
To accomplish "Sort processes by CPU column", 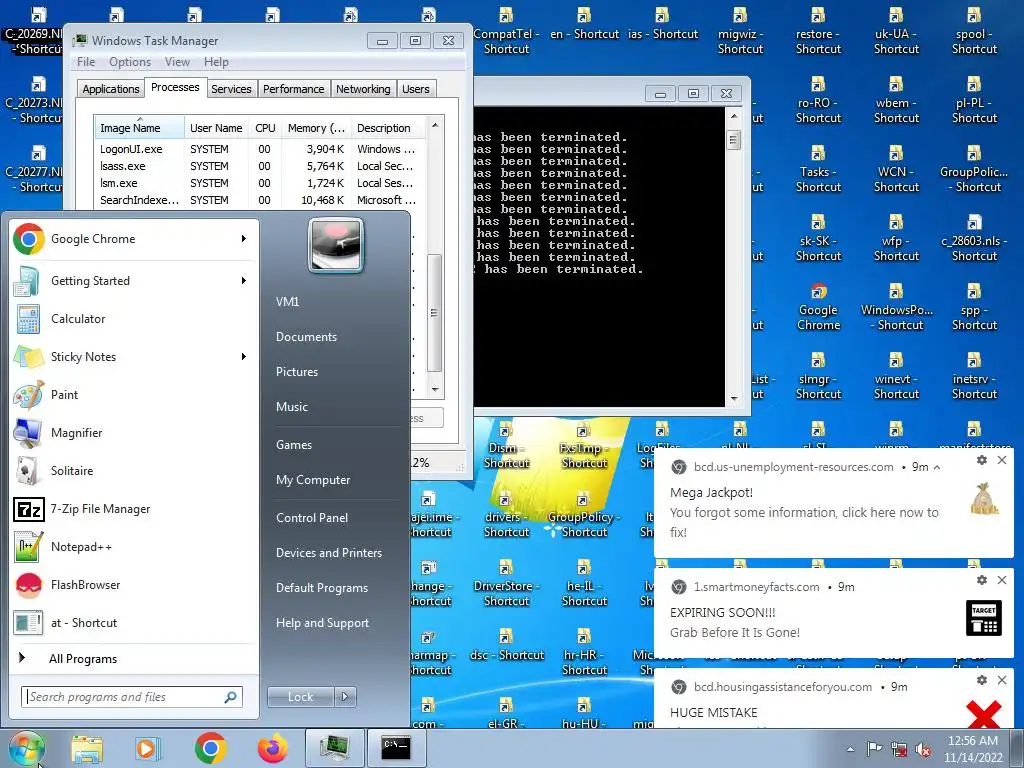I will [x=264, y=128].
